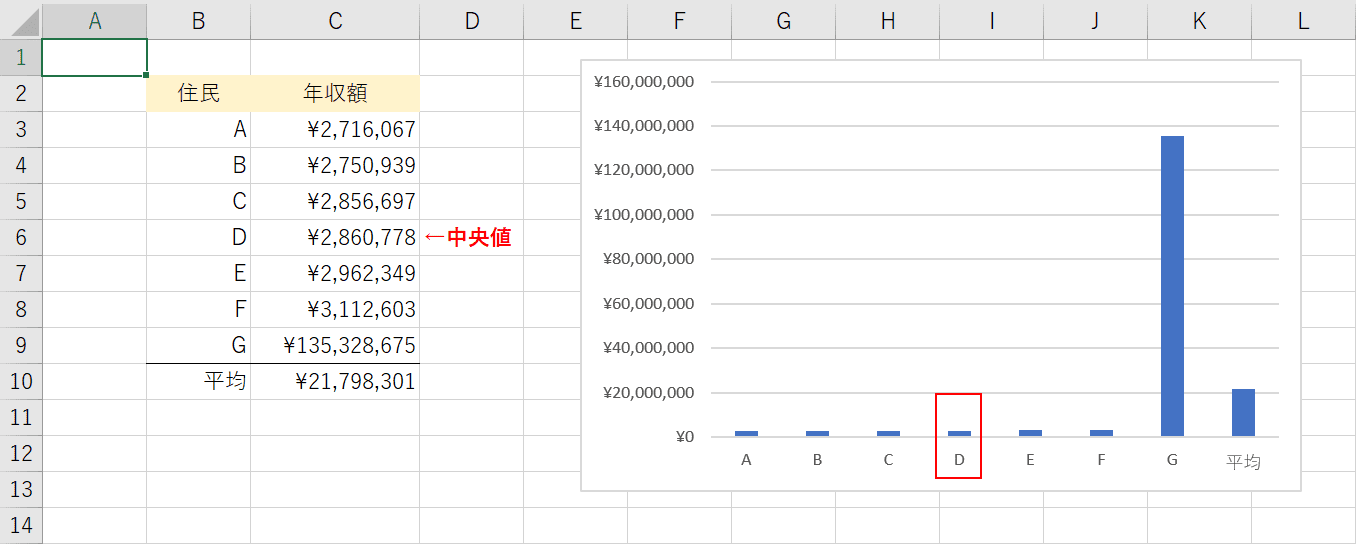Screen dimensions: 1356x544
Task: Select column F header
Action: click(x=679, y=21)
